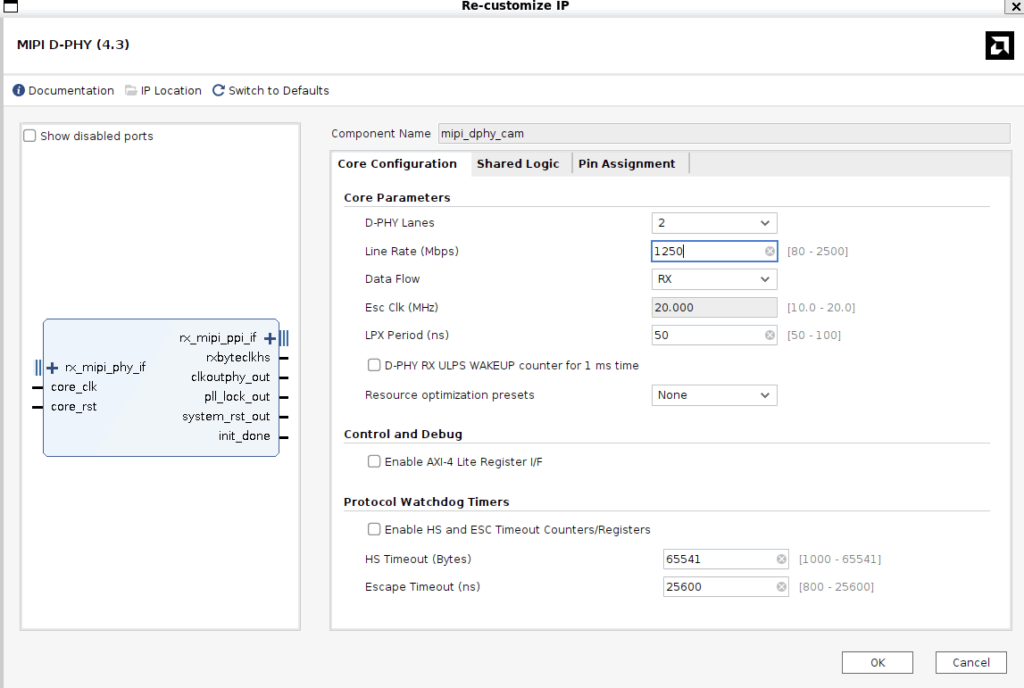Click the [1000 - 65541] range hint
The width and height of the screenshot is (1024, 688).
pos(840,559)
